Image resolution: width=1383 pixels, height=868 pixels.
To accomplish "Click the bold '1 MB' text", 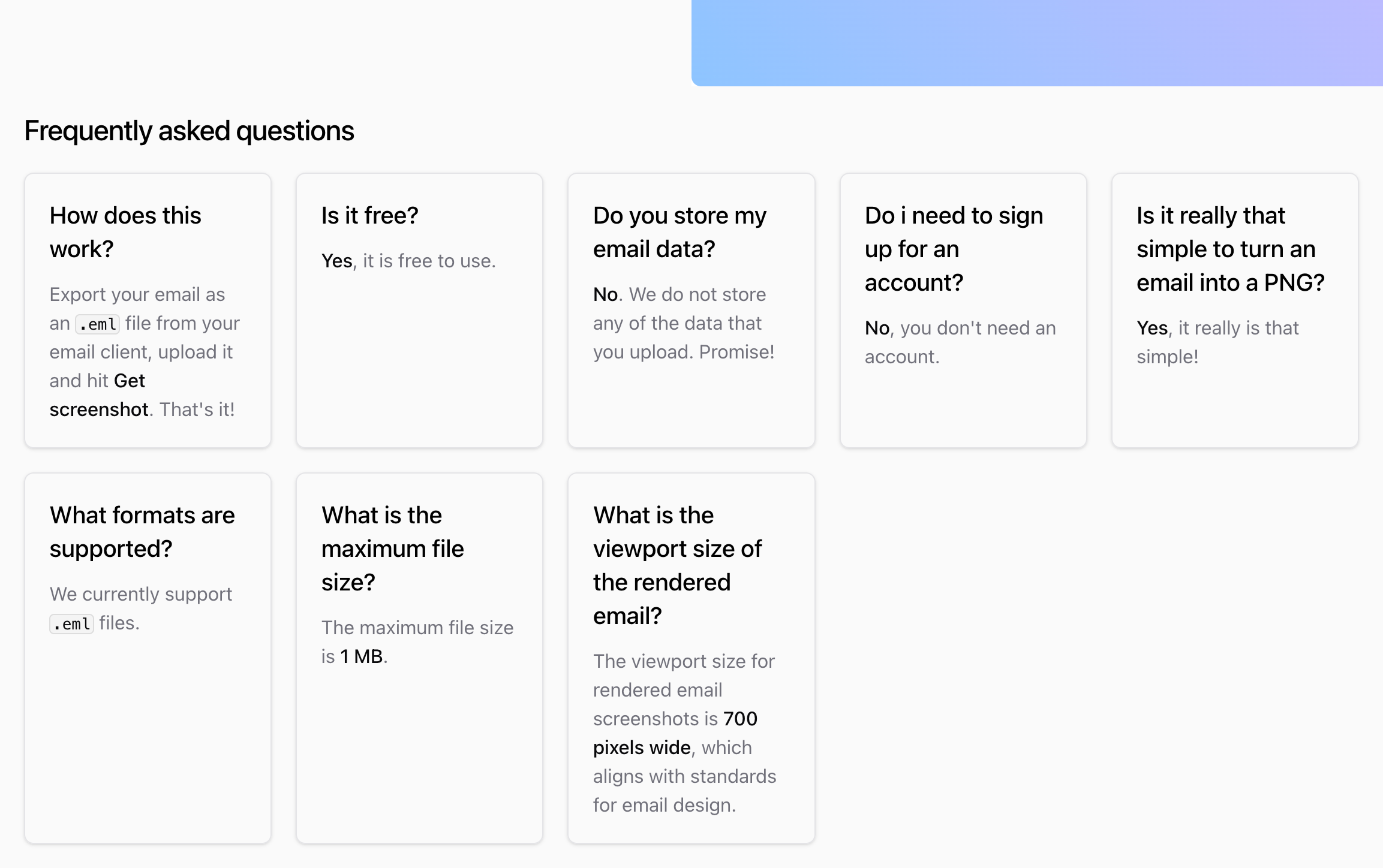I will click(361, 656).
